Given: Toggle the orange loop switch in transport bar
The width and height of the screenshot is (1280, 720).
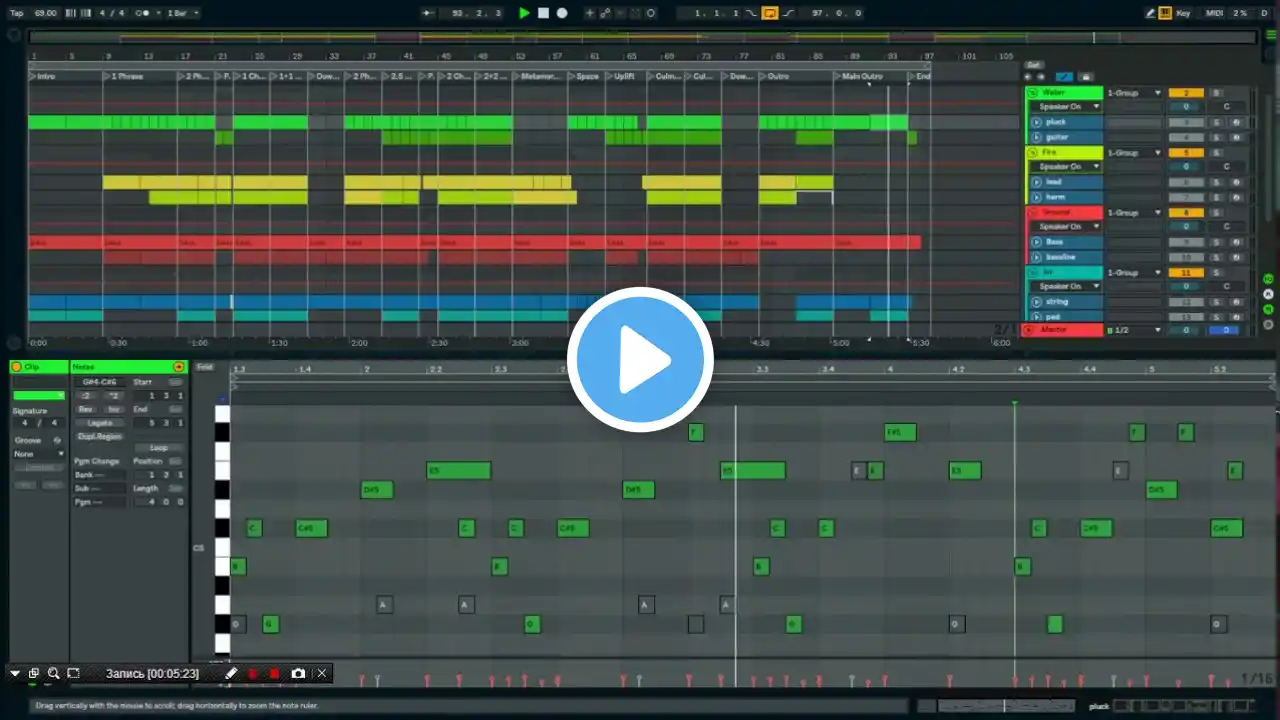Looking at the screenshot, I should pyautogui.click(x=769, y=13).
